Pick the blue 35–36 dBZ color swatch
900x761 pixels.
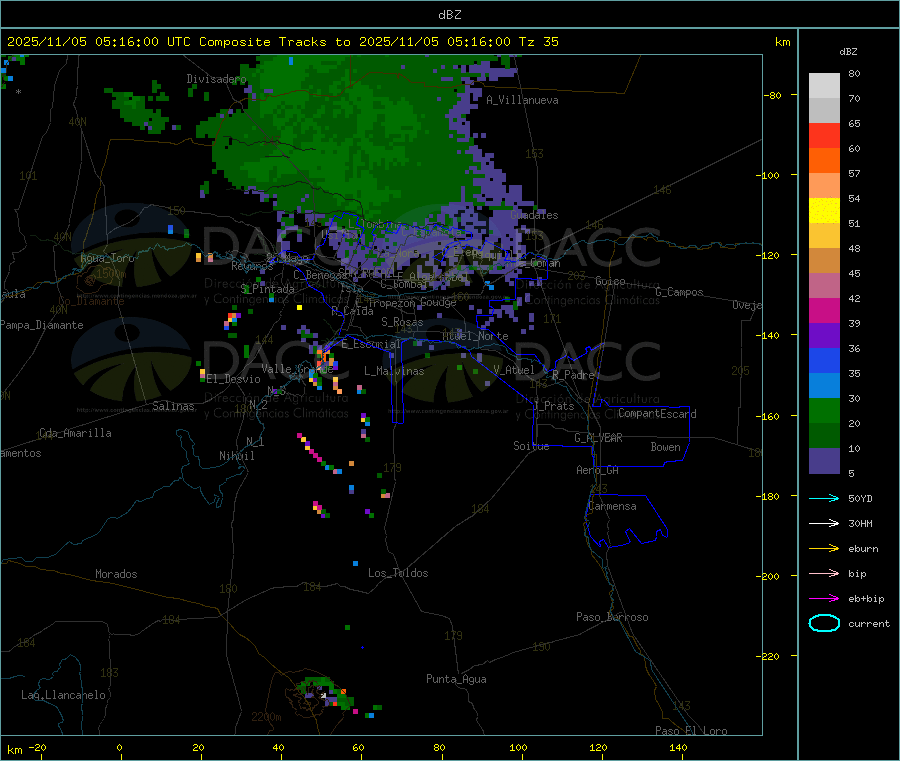tap(824, 360)
